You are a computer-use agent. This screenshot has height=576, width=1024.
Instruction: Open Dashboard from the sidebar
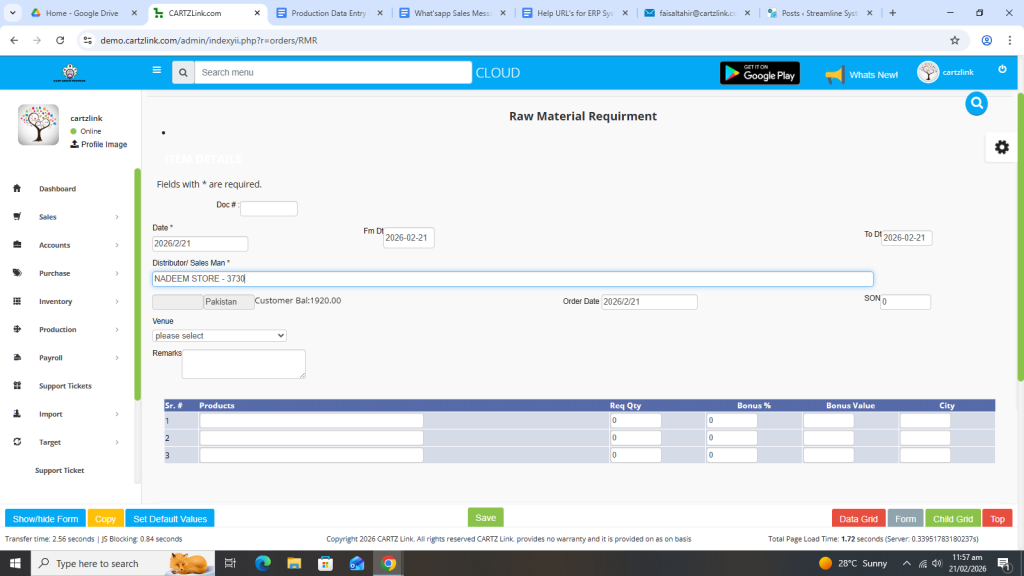[x=57, y=189]
